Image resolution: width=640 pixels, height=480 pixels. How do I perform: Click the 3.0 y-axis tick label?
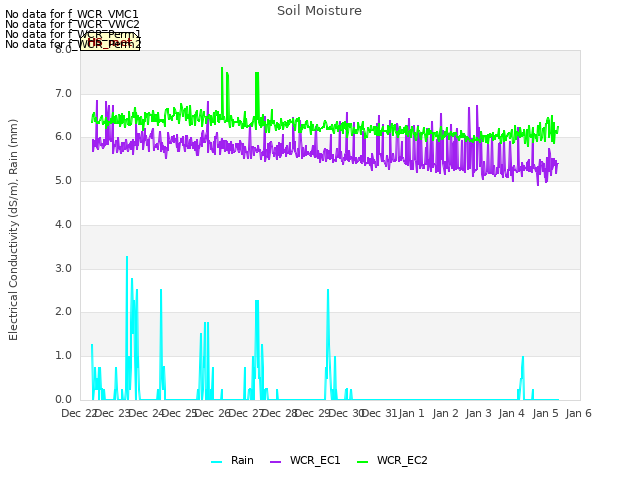coord(63,268)
